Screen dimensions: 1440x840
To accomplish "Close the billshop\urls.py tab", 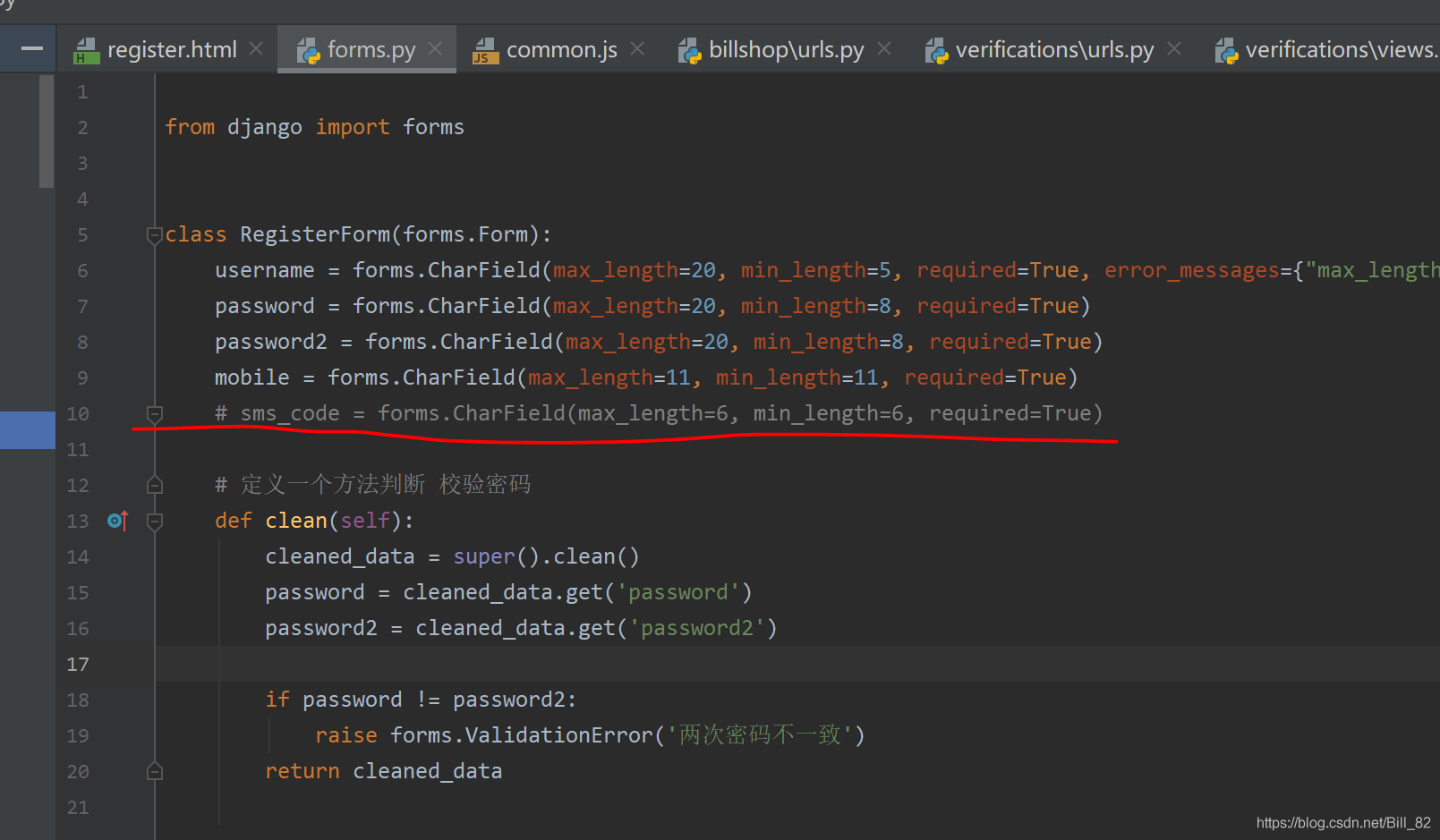I will (884, 48).
